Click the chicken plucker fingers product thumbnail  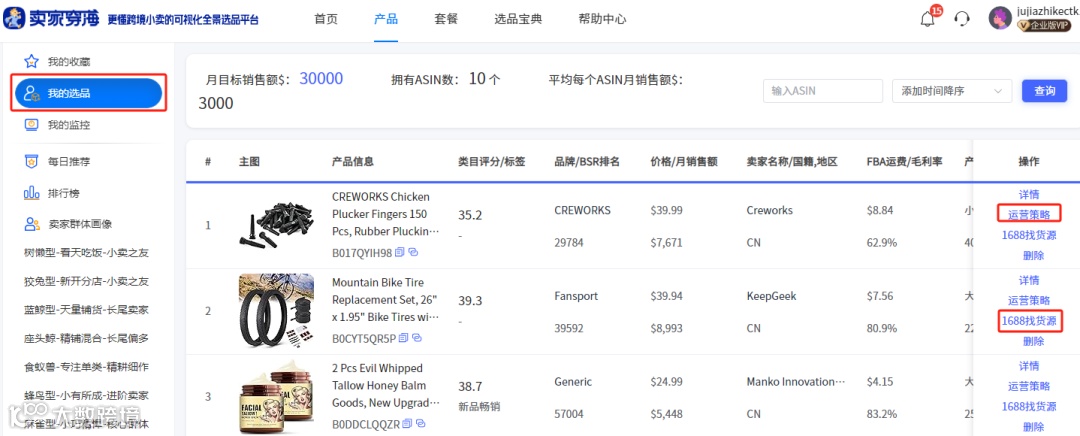(x=276, y=225)
